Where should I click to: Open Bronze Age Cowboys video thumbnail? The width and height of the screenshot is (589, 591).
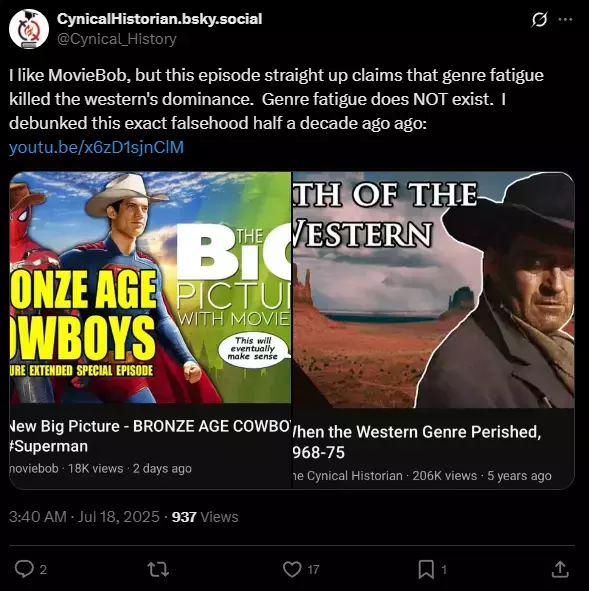click(x=150, y=288)
